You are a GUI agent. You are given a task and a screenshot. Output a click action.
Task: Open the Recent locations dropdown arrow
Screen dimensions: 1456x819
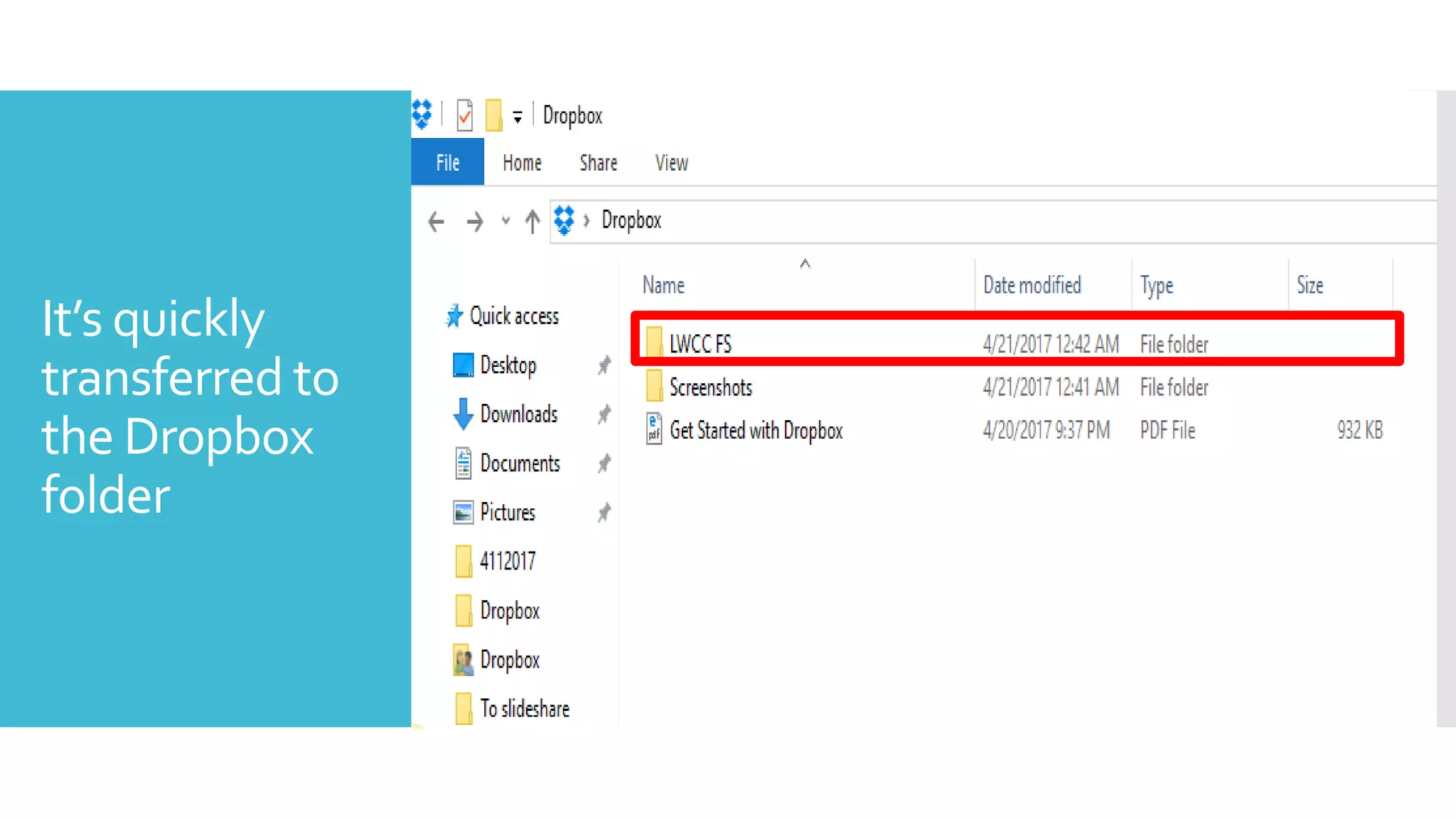point(505,220)
